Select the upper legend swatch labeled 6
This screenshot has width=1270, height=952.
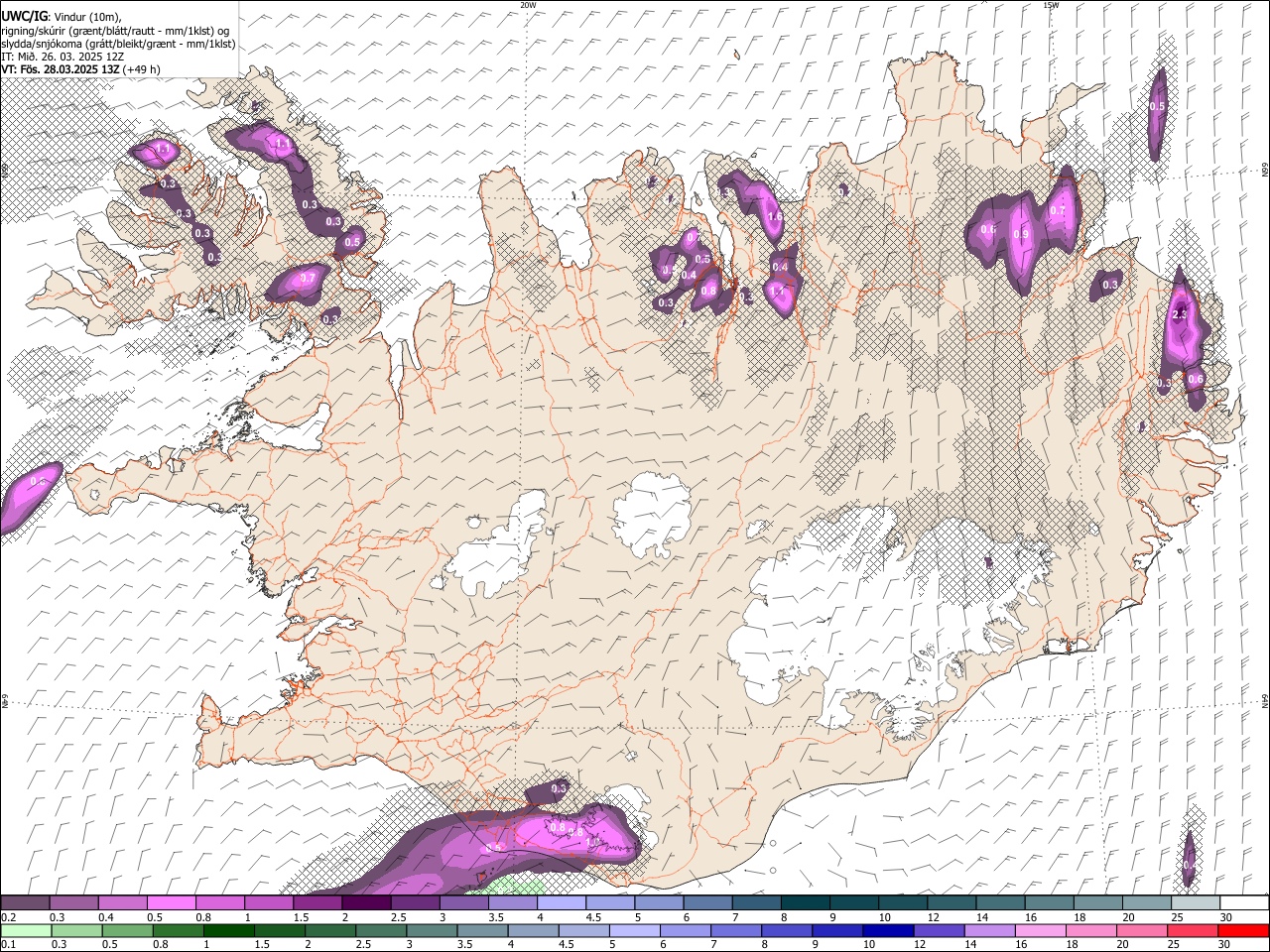pyautogui.click(x=707, y=903)
